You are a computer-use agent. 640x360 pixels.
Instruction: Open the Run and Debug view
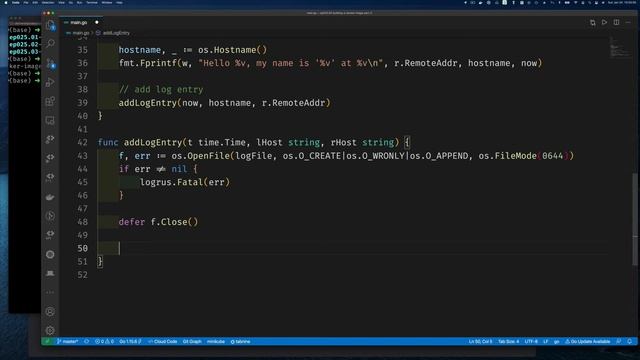[50, 82]
